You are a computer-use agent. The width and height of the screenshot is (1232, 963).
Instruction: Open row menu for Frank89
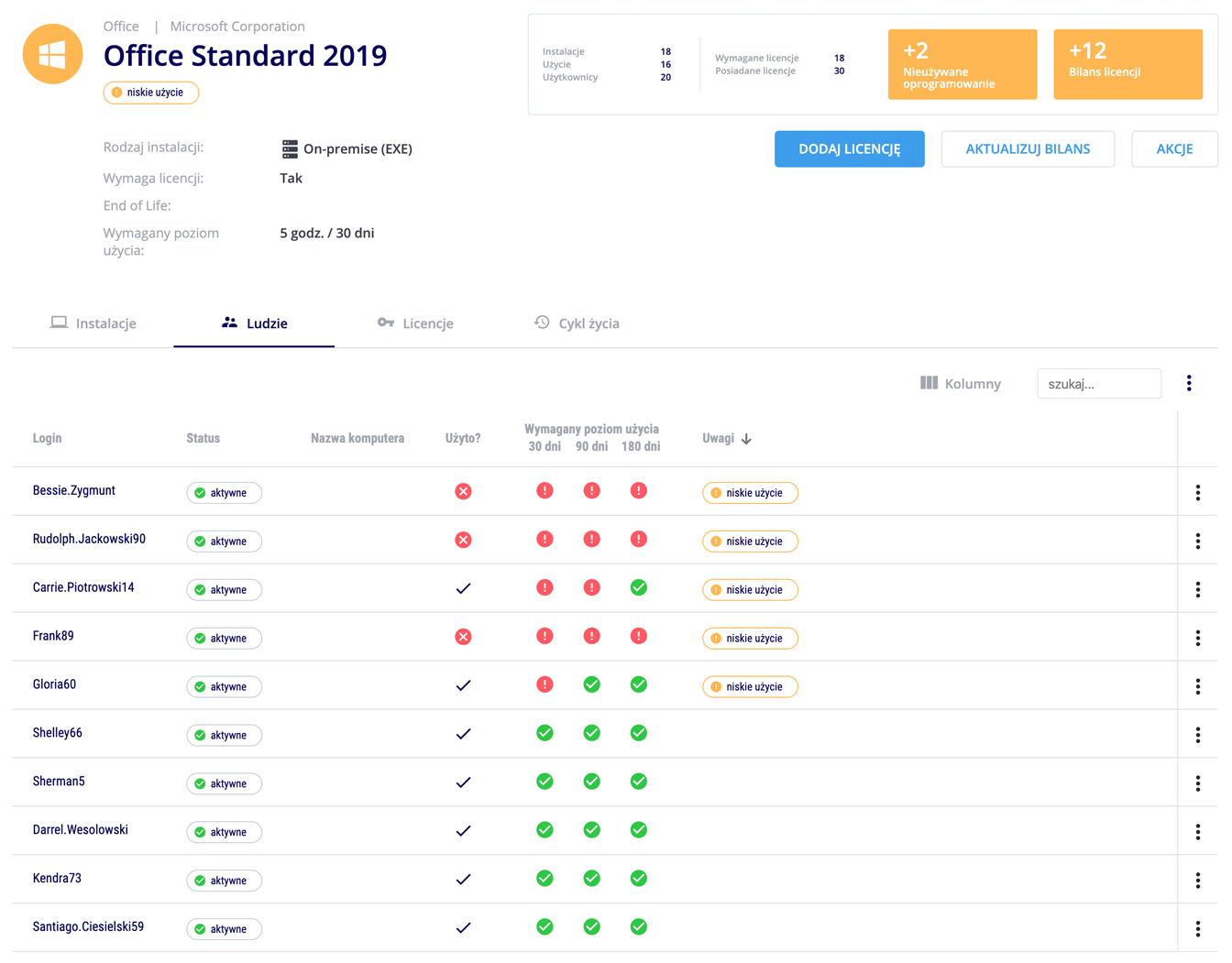[x=1197, y=639]
